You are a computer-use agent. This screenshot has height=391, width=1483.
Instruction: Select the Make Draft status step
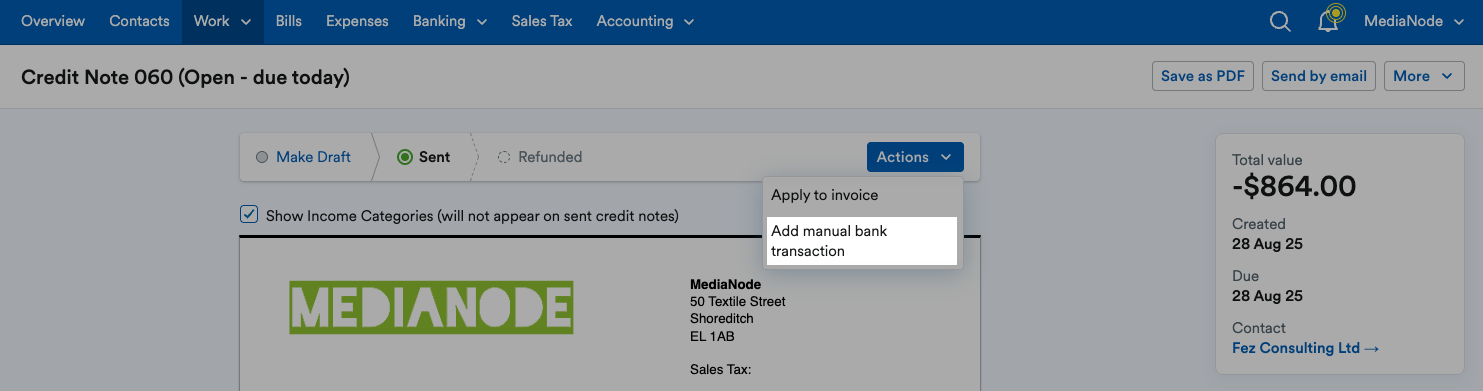pyautogui.click(x=304, y=157)
